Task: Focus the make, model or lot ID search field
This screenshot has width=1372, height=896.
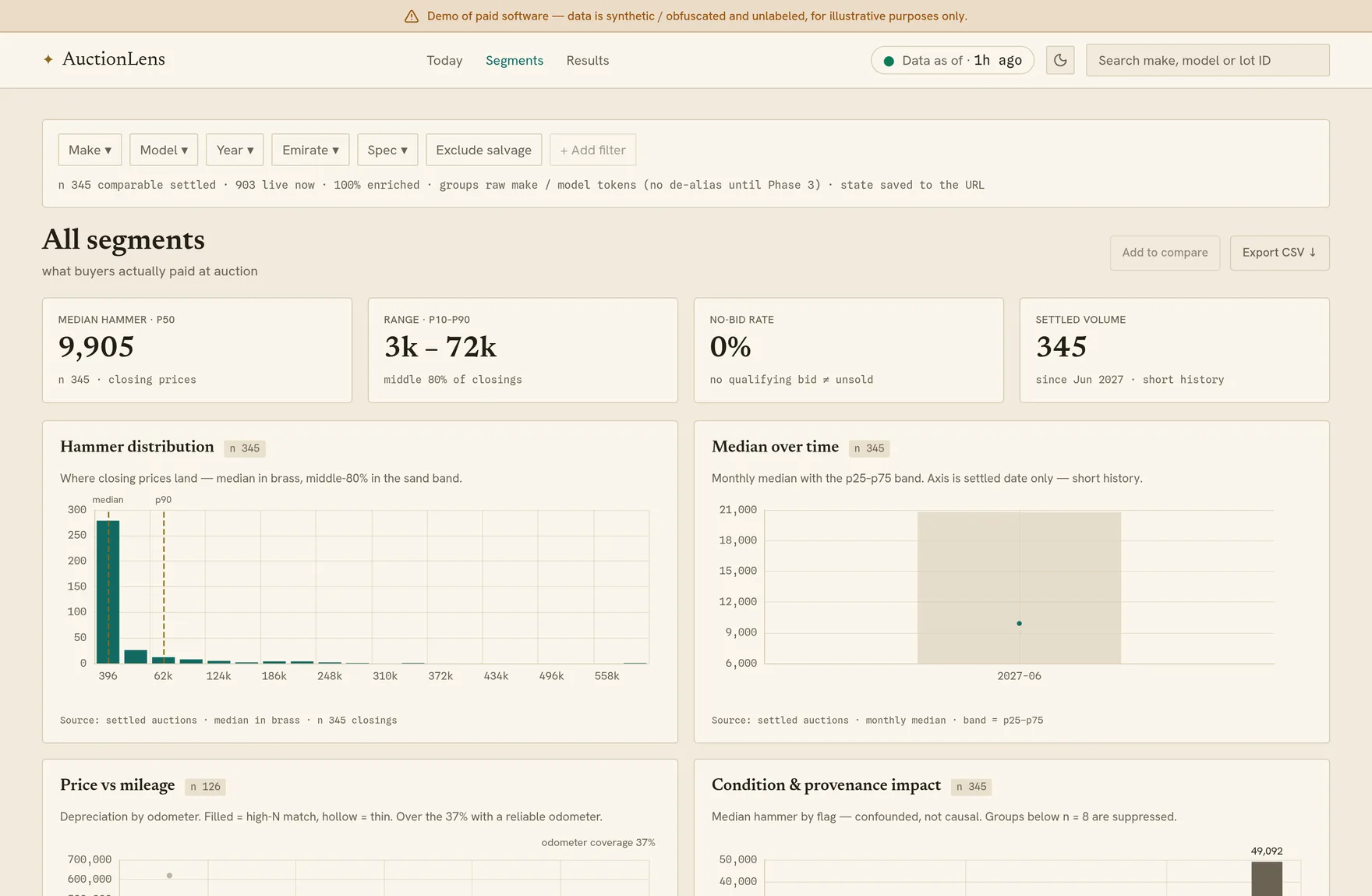Action: pos(1208,60)
